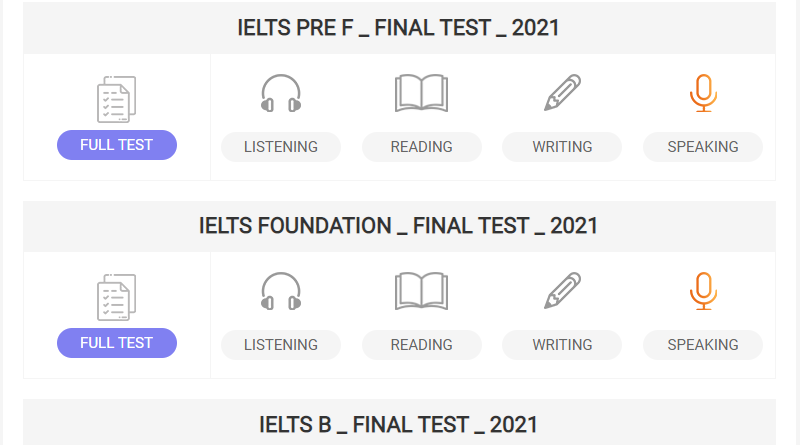This screenshot has width=800, height=445.
Task: Select READING button in IELTS FOUNDATION
Action: [421, 345]
